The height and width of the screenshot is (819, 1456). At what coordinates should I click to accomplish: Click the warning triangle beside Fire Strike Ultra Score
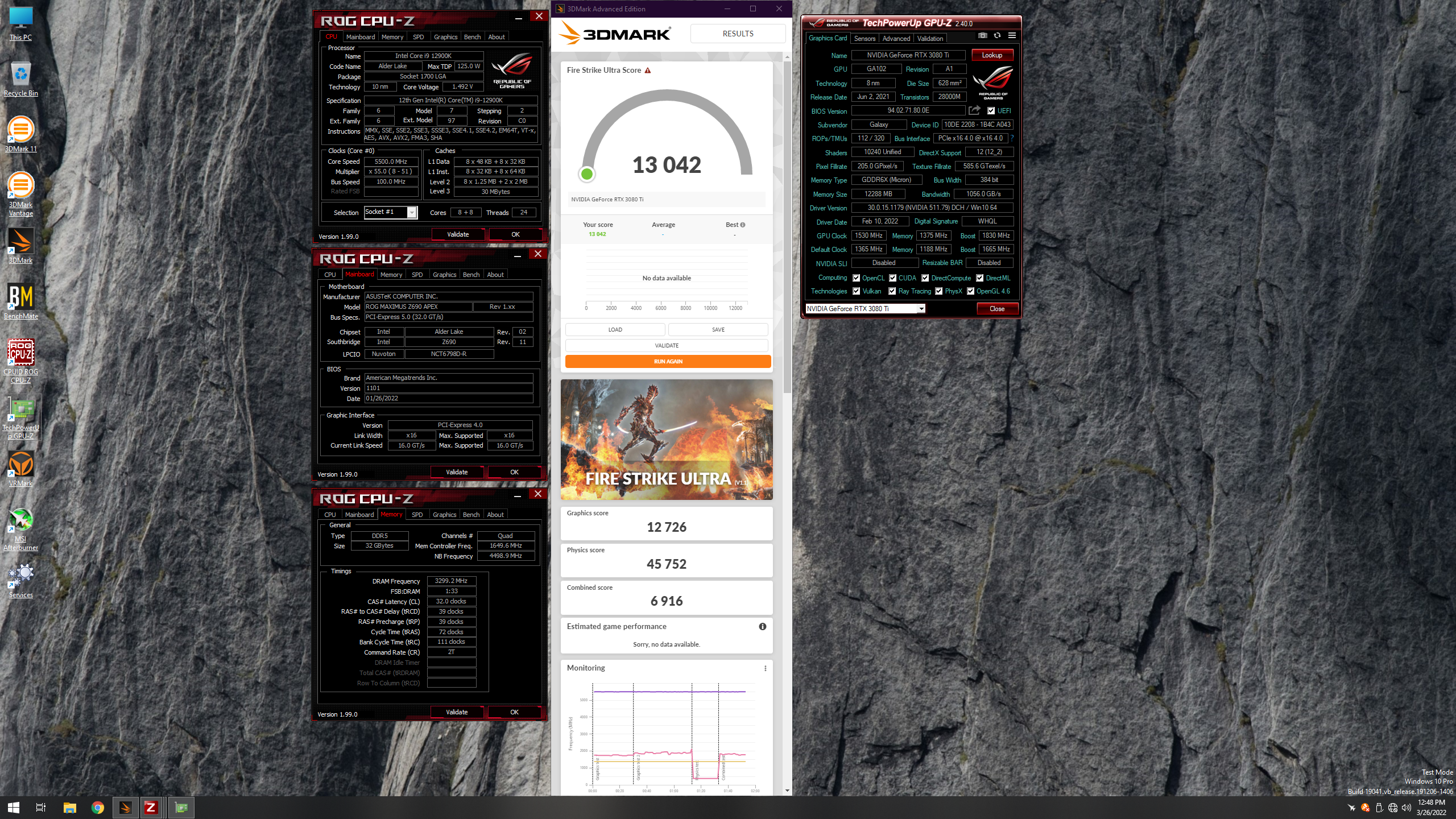pyautogui.click(x=648, y=71)
